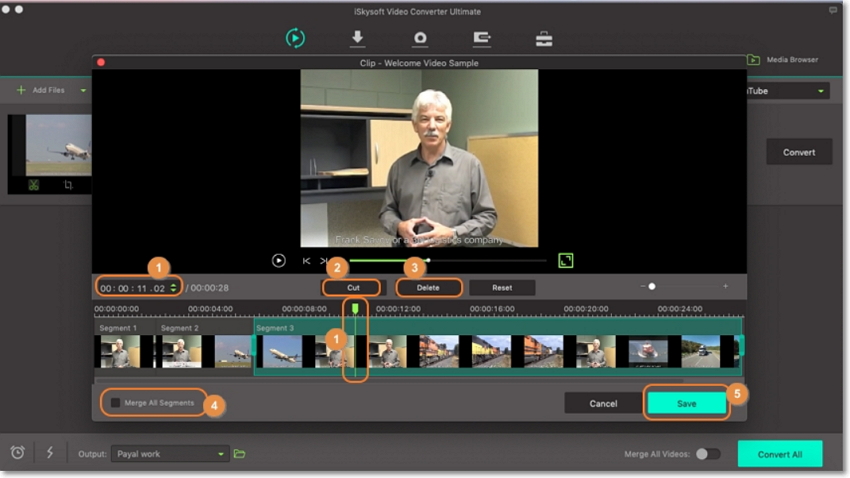Enter fullscreen preview mode

coord(566,260)
